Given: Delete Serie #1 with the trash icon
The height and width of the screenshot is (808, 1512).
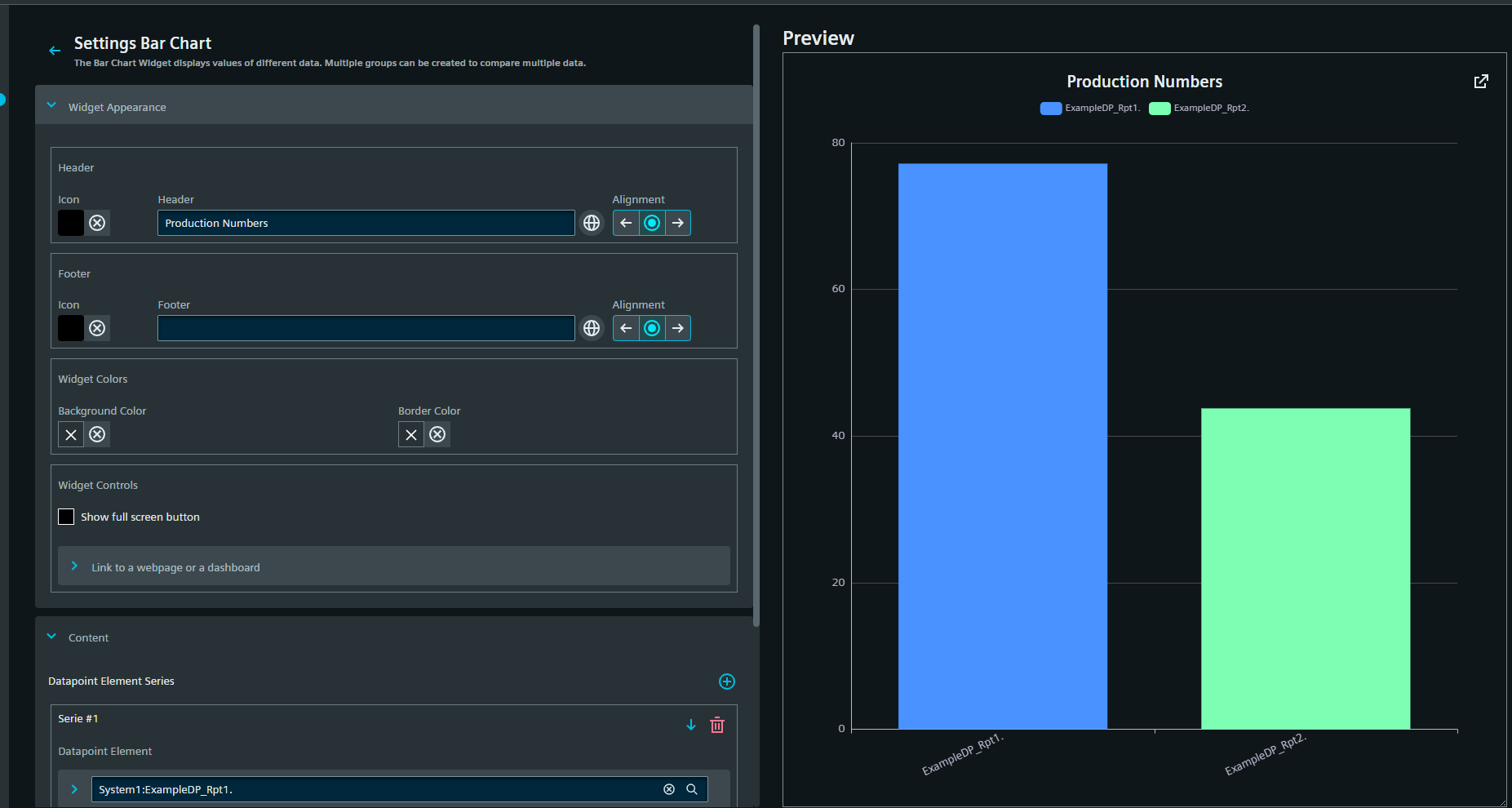Looking at the screenshot, I should pos(717,725).
